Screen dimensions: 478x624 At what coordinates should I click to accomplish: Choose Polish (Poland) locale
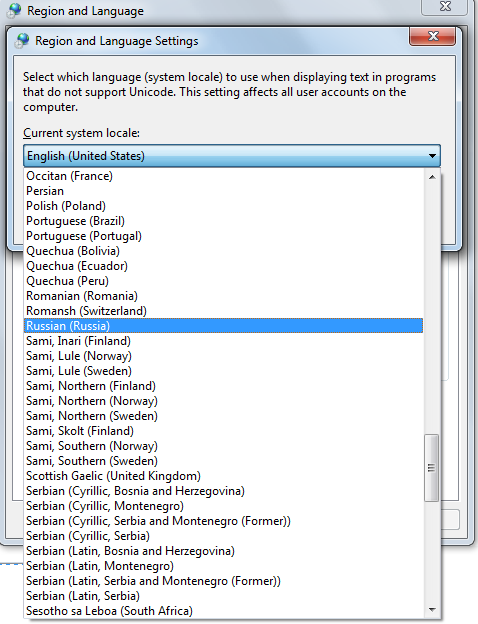223,206
